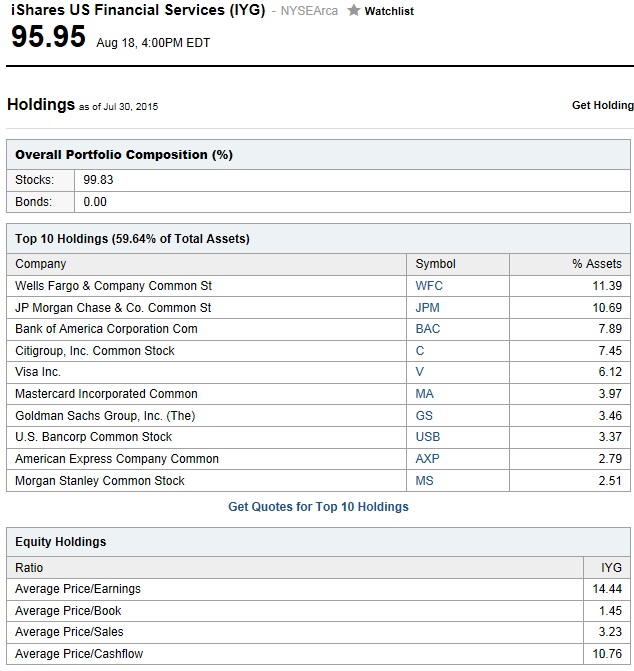Viewport: 634px width, 671px height.
Task: Click Price/Cashflow value 10.76
Action: (607, 654)
